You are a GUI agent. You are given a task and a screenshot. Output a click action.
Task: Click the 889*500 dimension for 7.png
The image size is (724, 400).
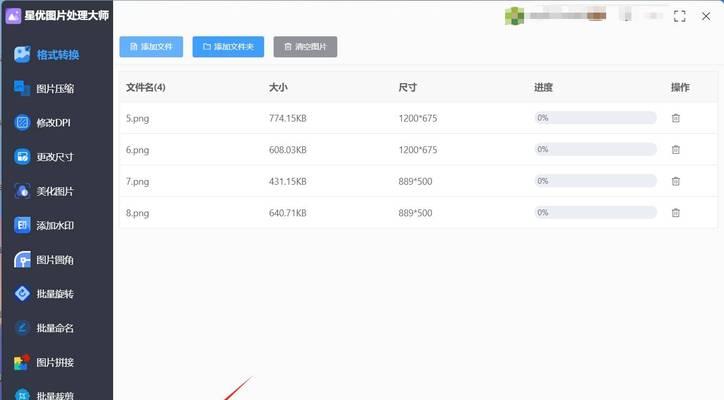coord(416,182)
